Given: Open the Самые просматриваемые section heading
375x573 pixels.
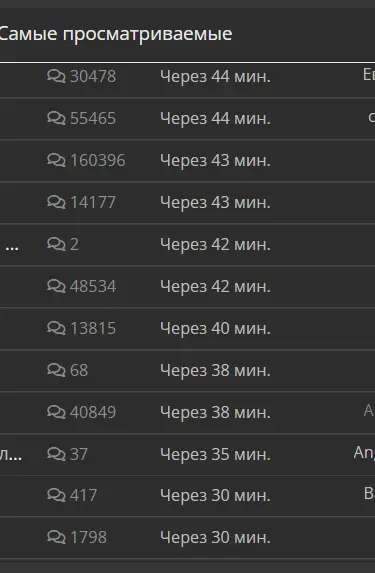Looking at the screenshot, I should click(x=115, y=34).
